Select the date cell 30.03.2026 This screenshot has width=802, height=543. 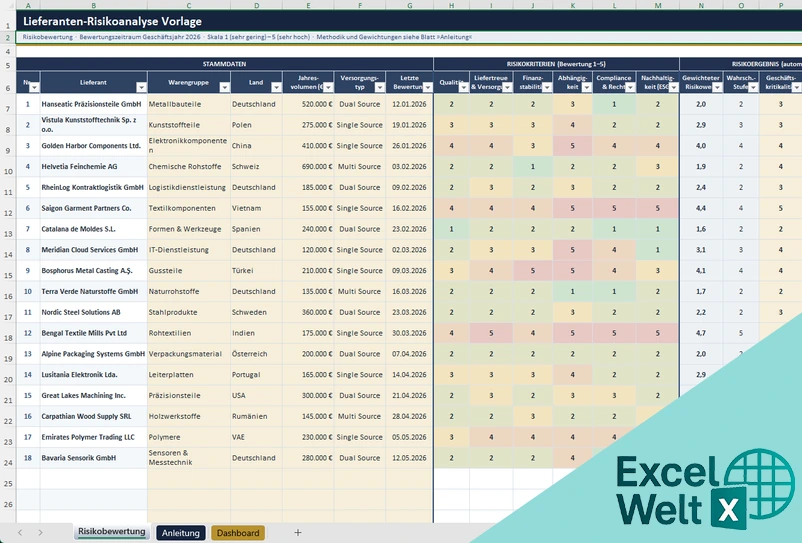[409, 333]
